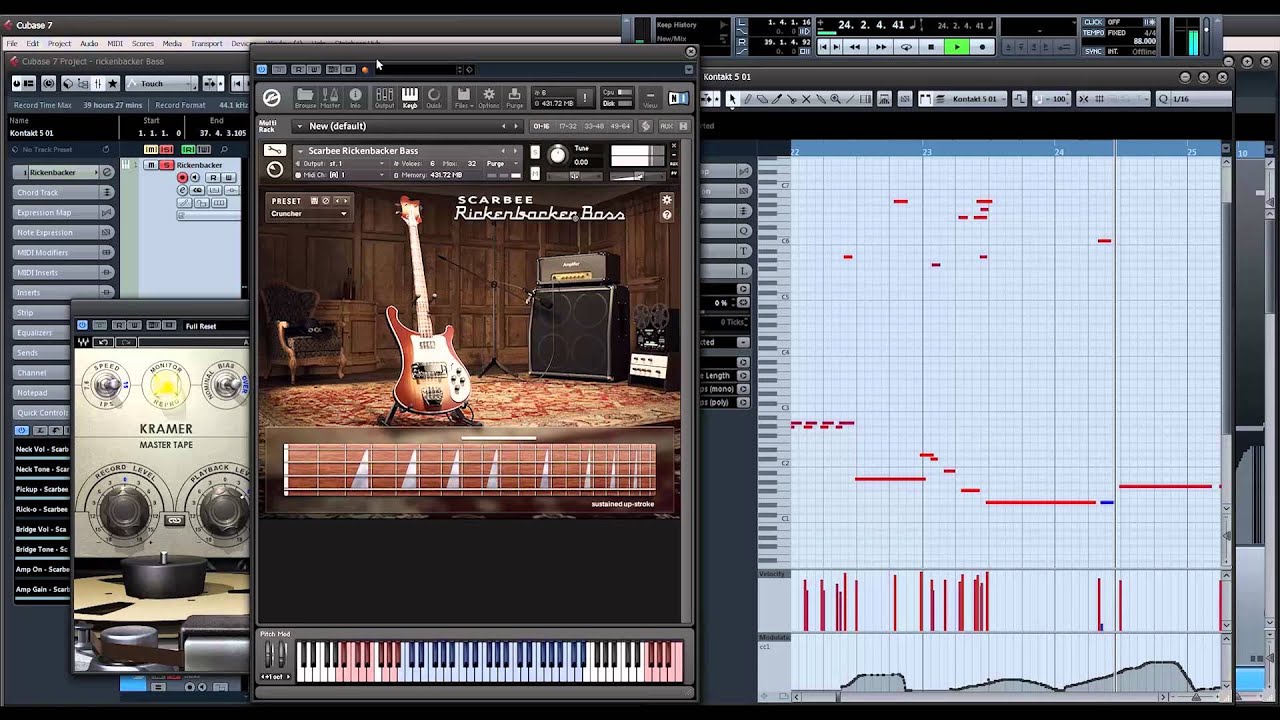Switch to Kontakt channel page 17-32
Image resolution: width=1280 pixels, height=720 pixels.
coord(568,126)
